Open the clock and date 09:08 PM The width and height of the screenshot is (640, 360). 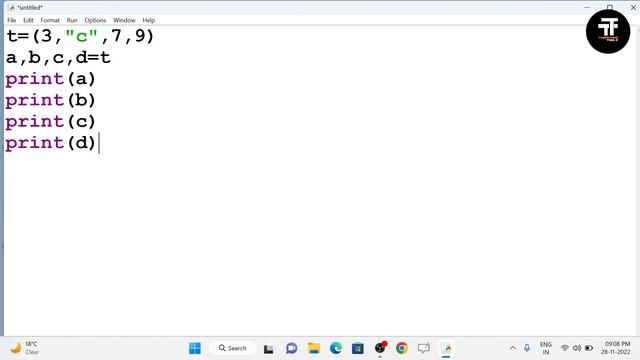tap(616, 348)
